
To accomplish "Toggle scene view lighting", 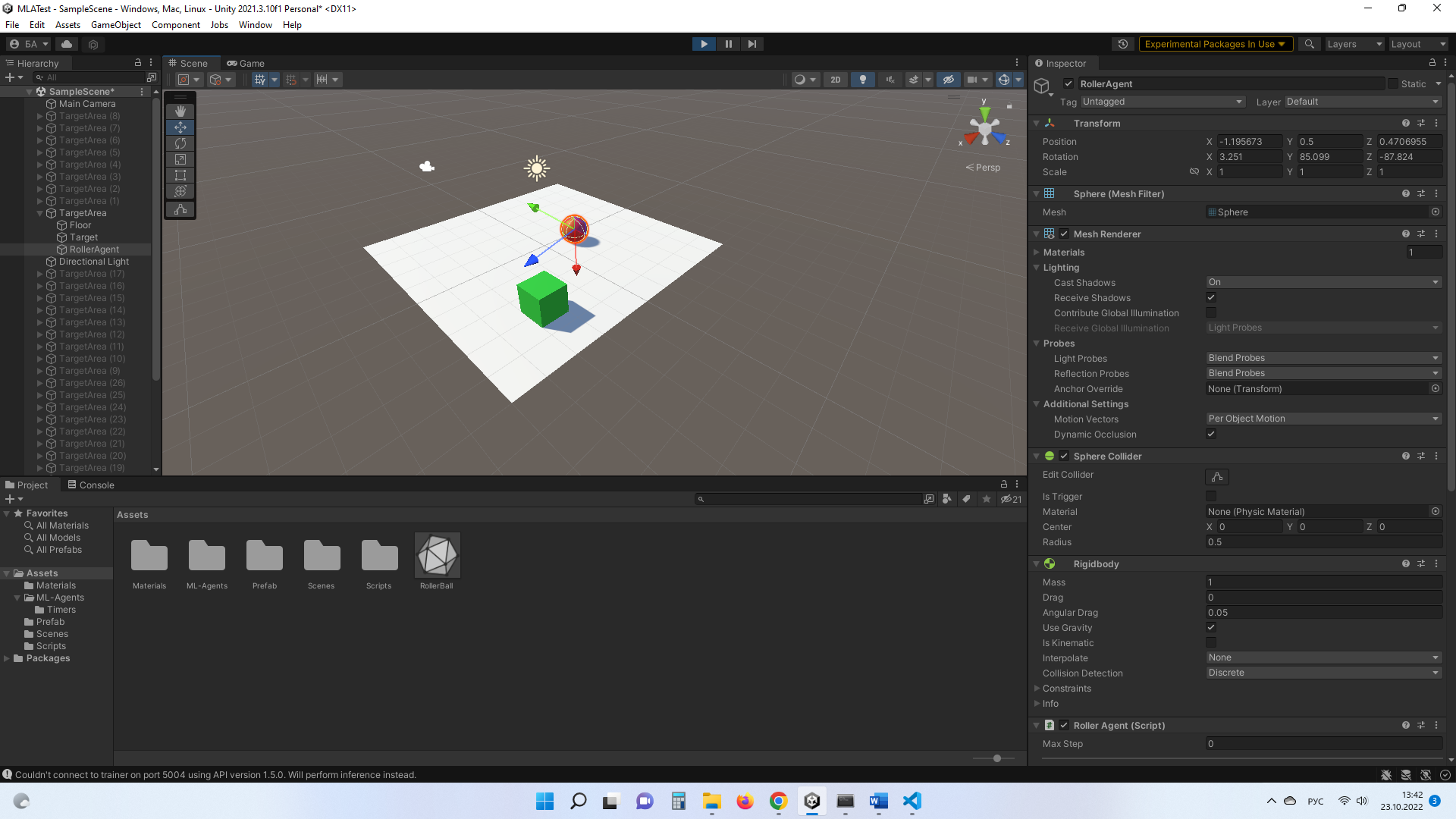I will (862, 80).
